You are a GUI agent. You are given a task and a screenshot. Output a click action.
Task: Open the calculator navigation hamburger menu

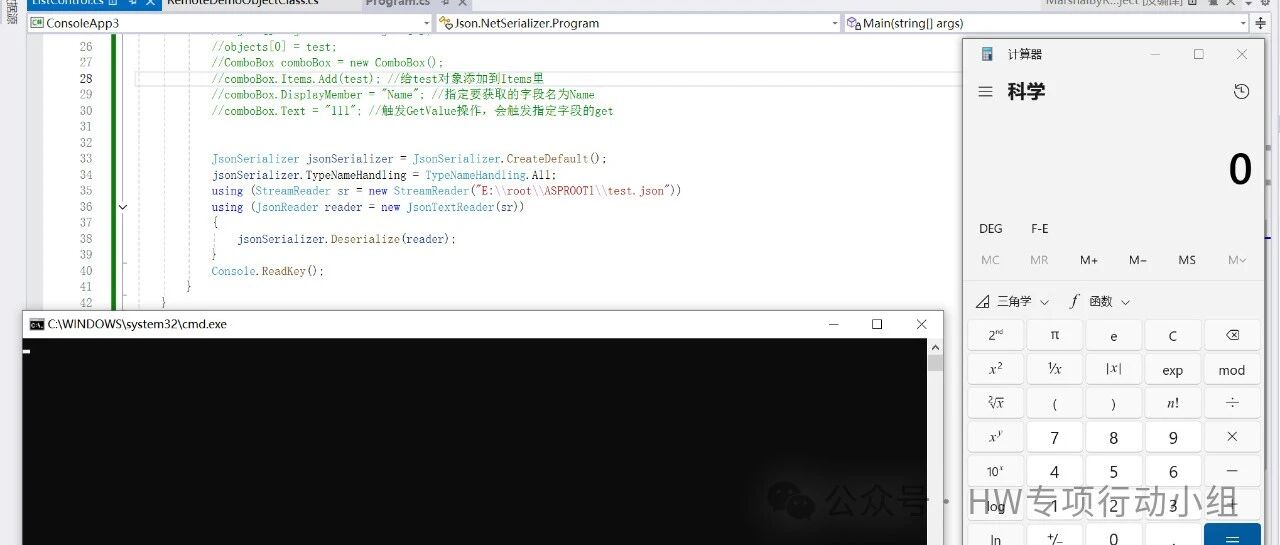(986, 91)
